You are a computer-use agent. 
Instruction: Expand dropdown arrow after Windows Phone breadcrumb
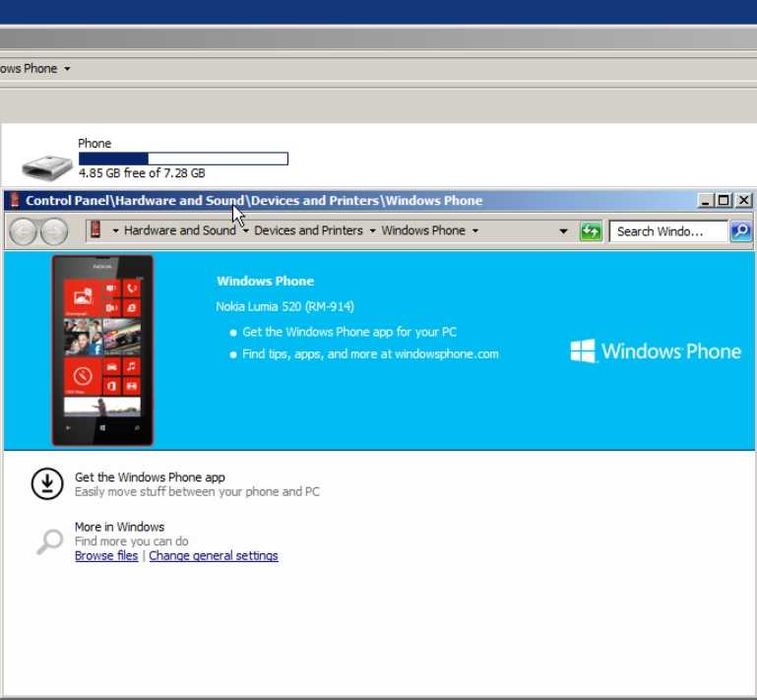point(475,231)
